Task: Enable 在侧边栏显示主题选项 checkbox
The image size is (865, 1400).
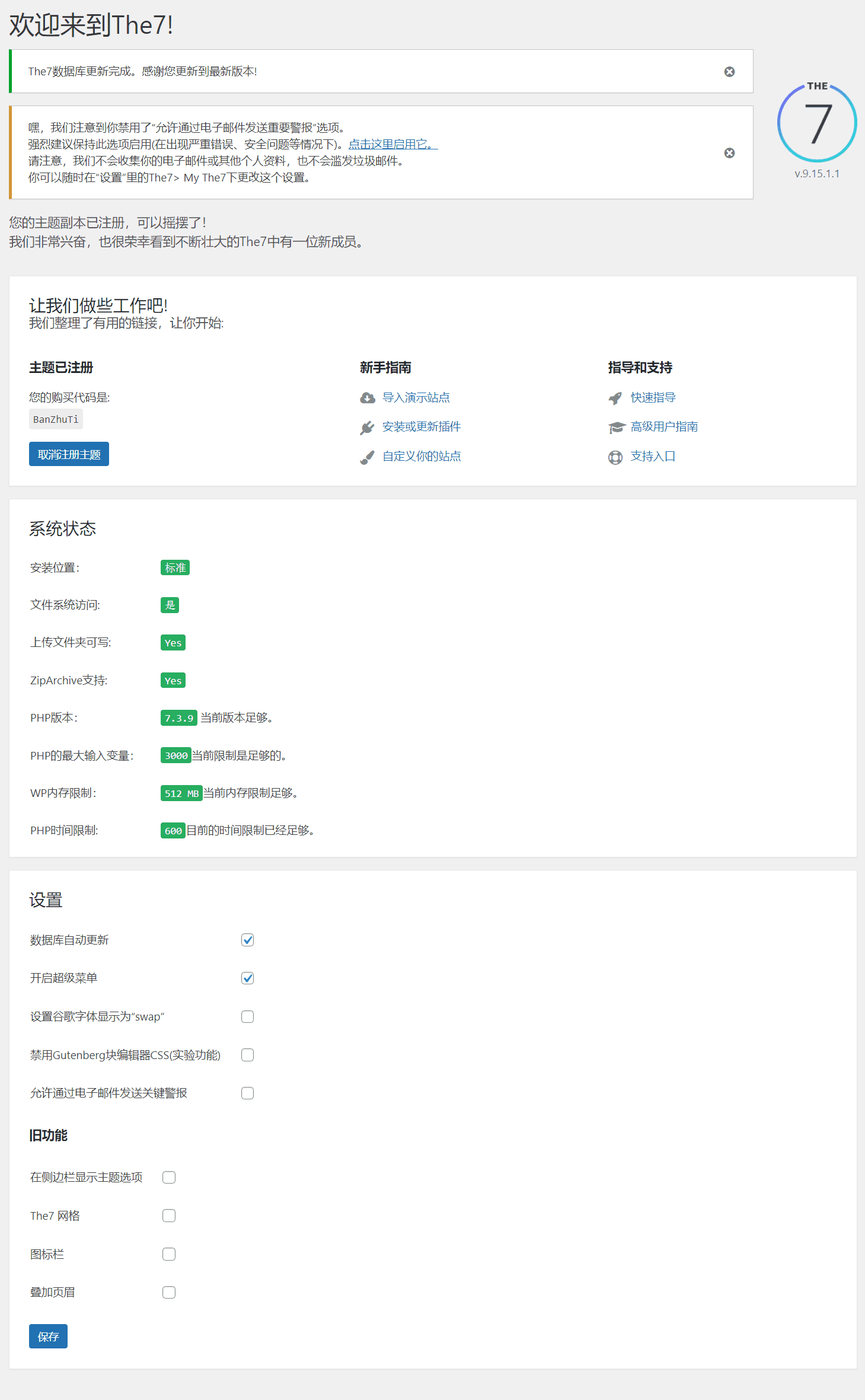Action: click(x=169, y=1177)
